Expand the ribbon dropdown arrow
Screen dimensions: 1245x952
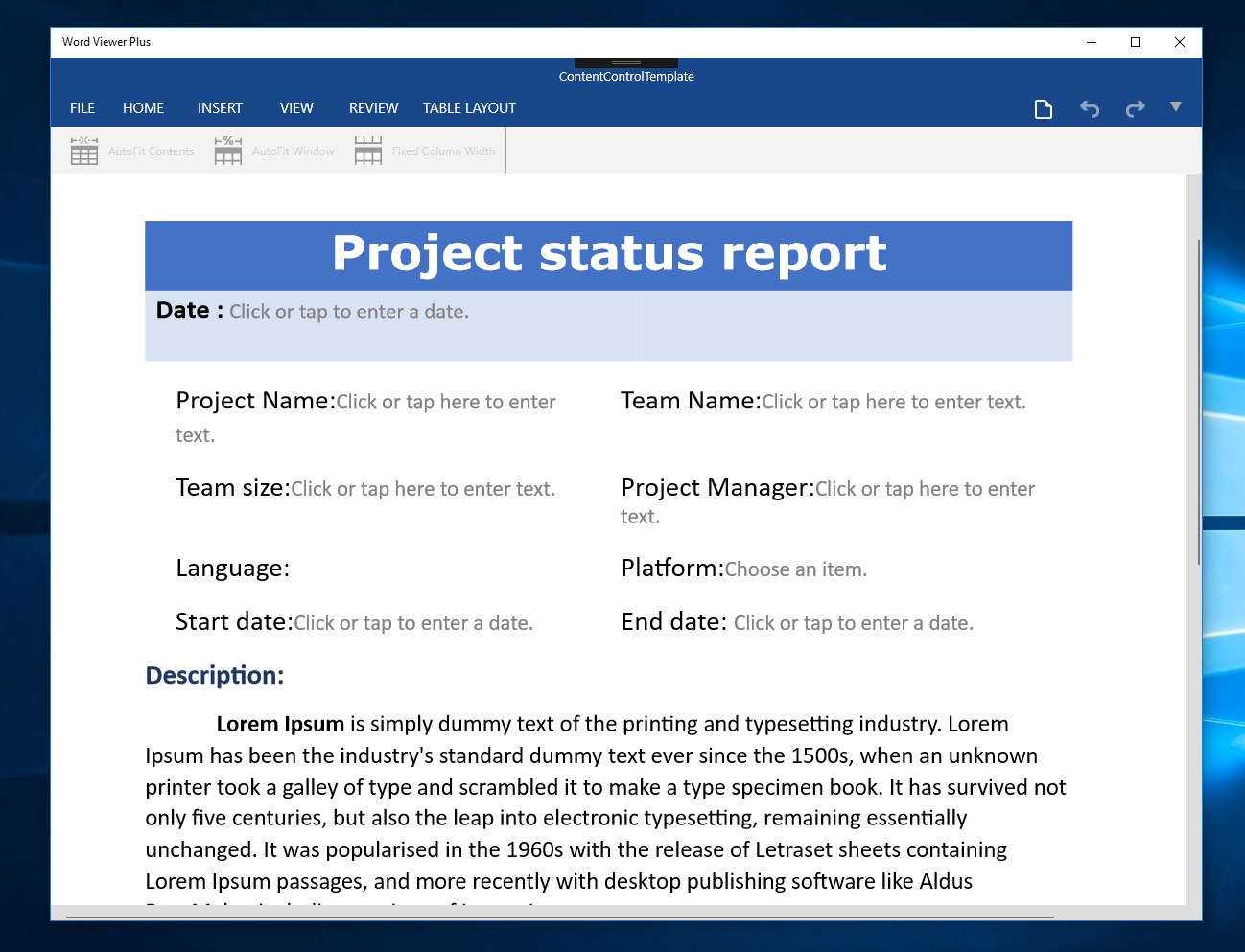pos(1176,106)
